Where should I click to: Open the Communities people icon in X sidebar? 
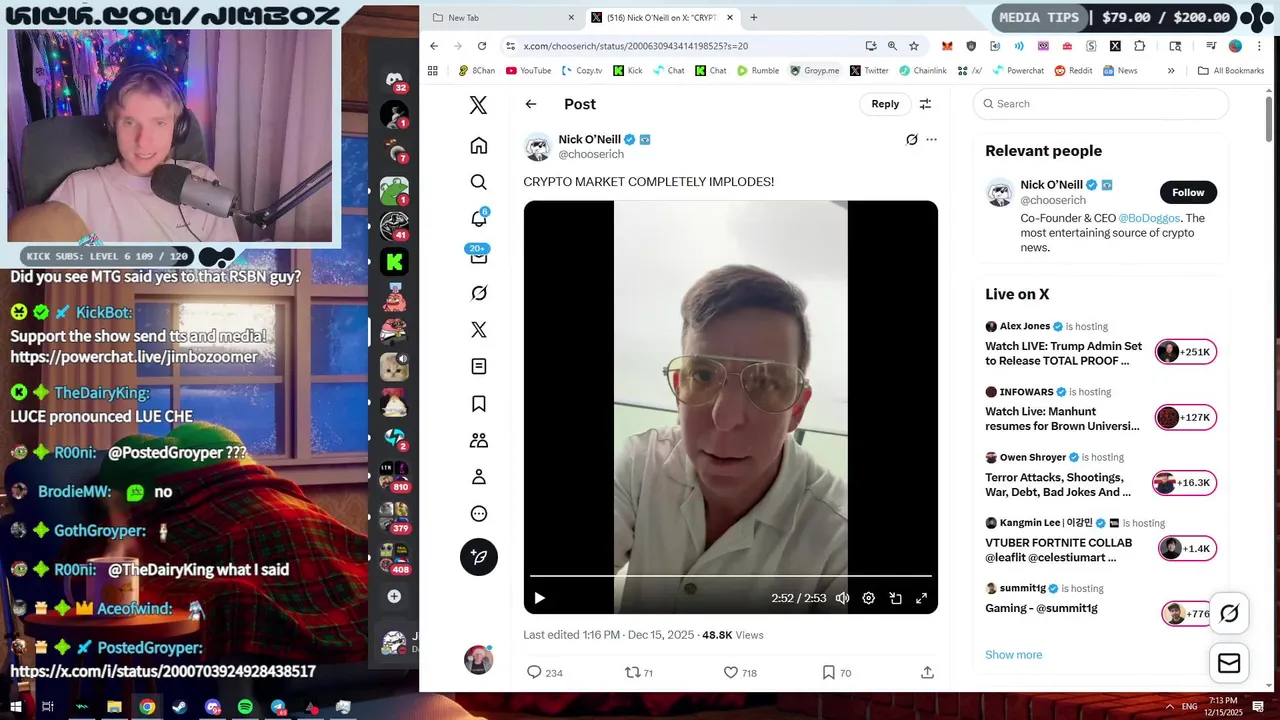(479, 440)
